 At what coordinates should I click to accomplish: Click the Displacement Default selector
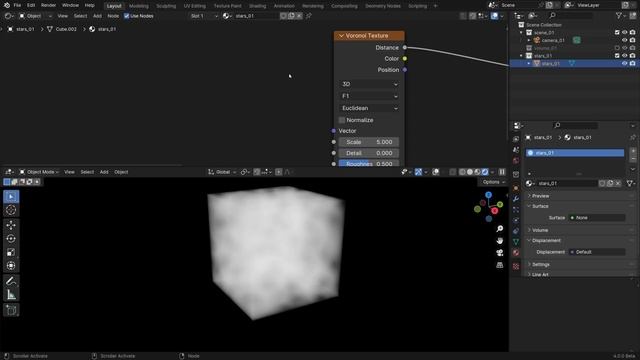597,252
